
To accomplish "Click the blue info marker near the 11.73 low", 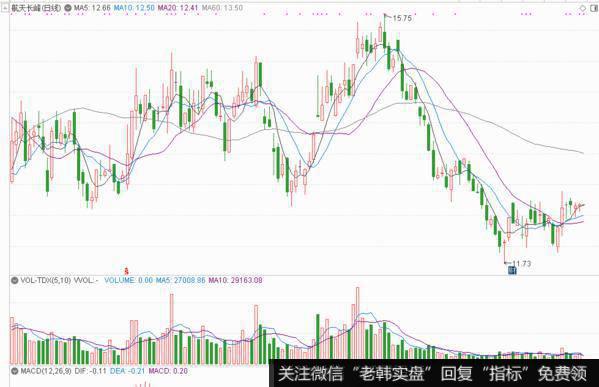I will [x=512, y=270].
